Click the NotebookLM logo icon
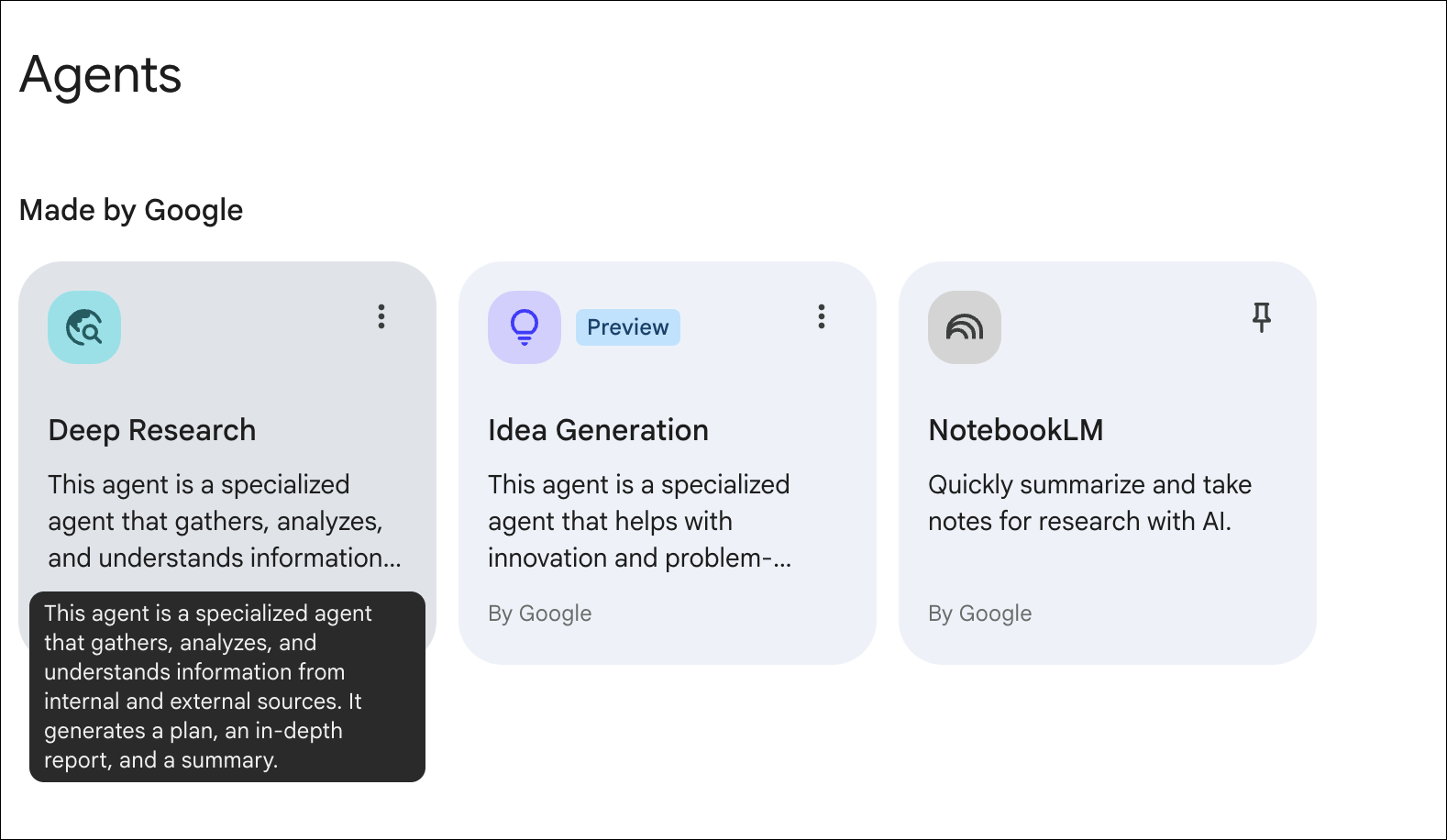This screenshot has height=840, width=1447. (965, 327)
